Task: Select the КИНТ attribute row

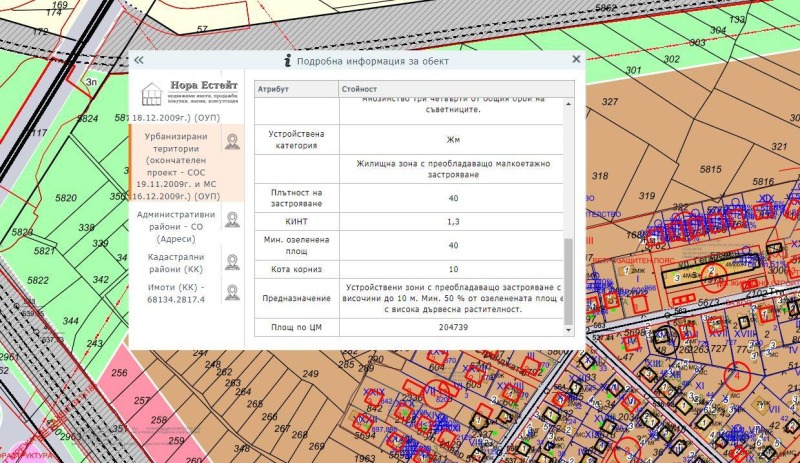Action: [x=295, y=221]
